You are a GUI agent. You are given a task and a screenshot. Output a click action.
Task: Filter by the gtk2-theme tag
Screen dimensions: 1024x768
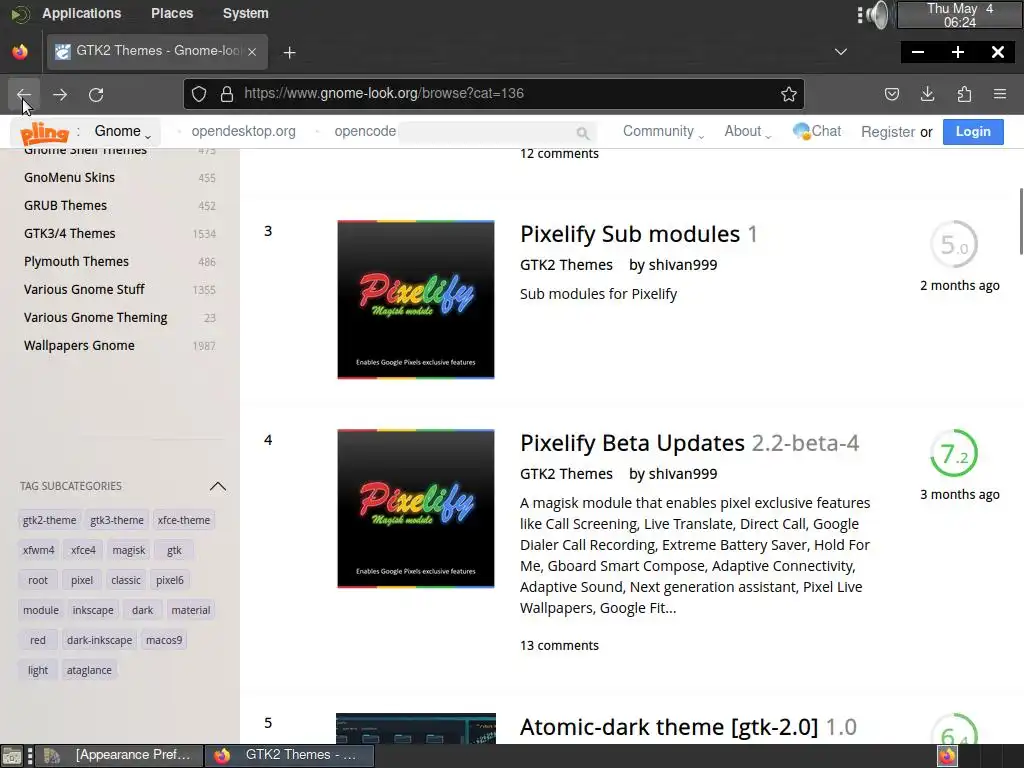(x=49, y=520)
